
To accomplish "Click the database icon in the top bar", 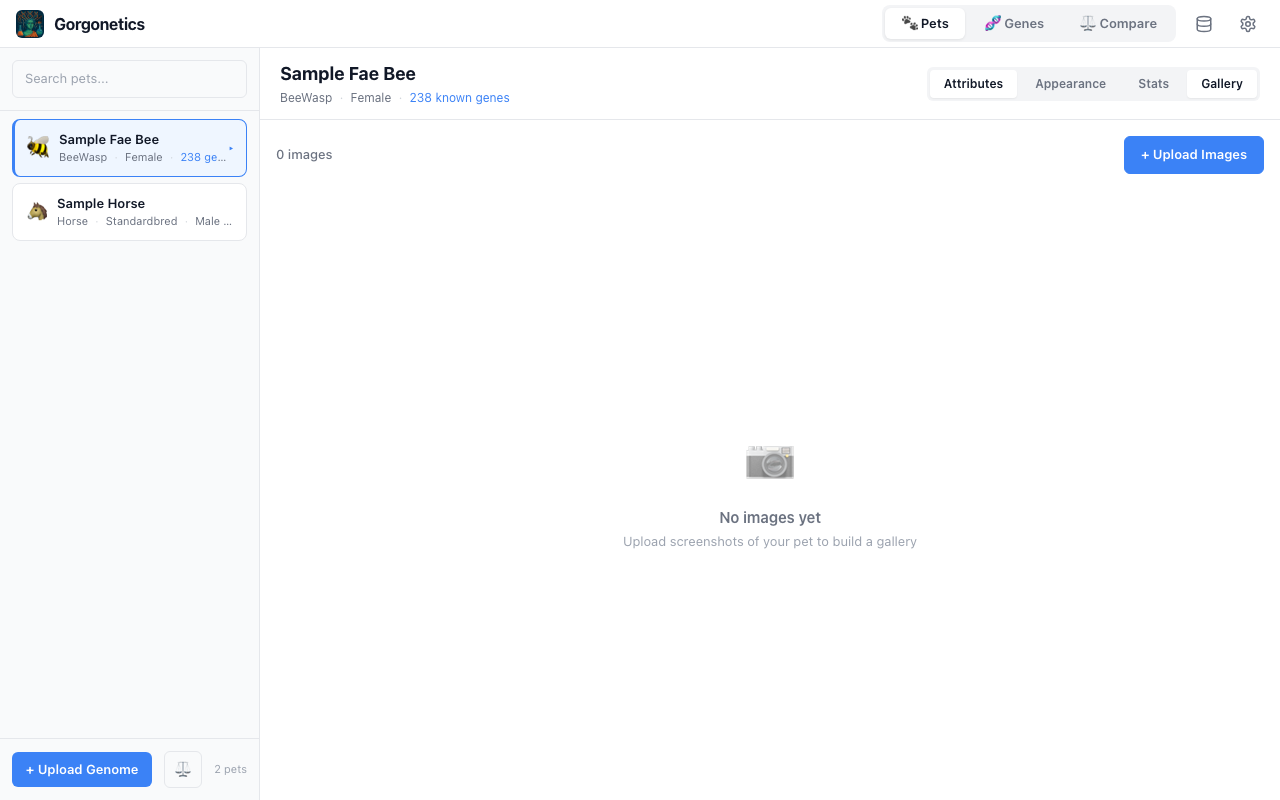I will (x=1203, y=23).
